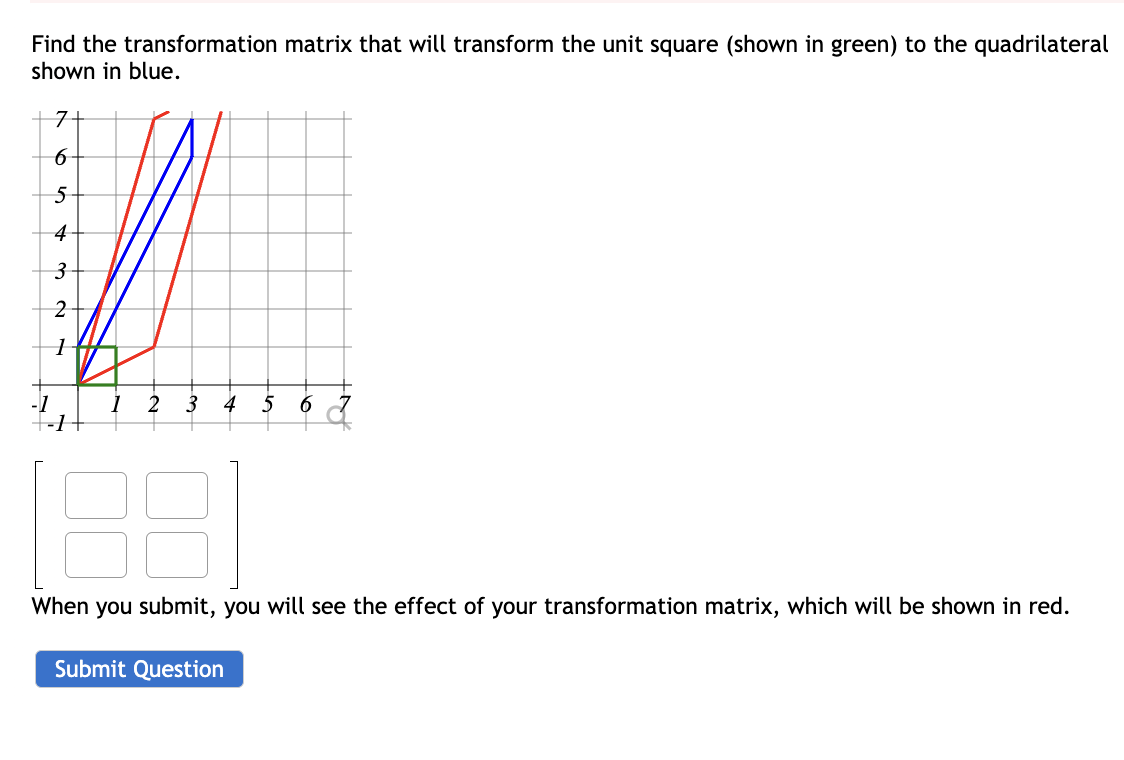Click the origin point of the graph
The height and width of the screenshot is (760, 1124).
pyautogui.click(x=77, y=387)
